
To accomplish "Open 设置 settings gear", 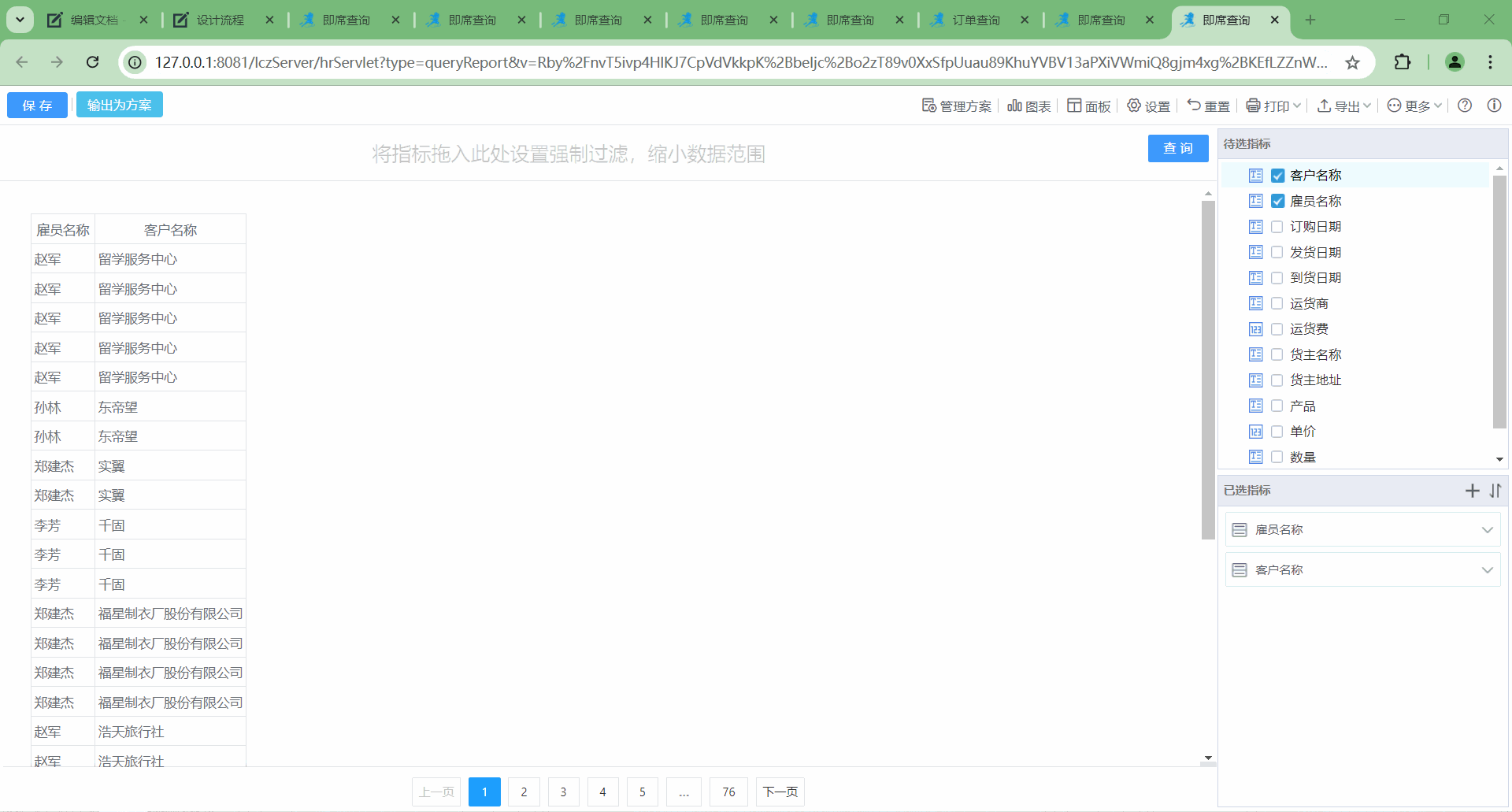I will click(x=1148, y=106).
